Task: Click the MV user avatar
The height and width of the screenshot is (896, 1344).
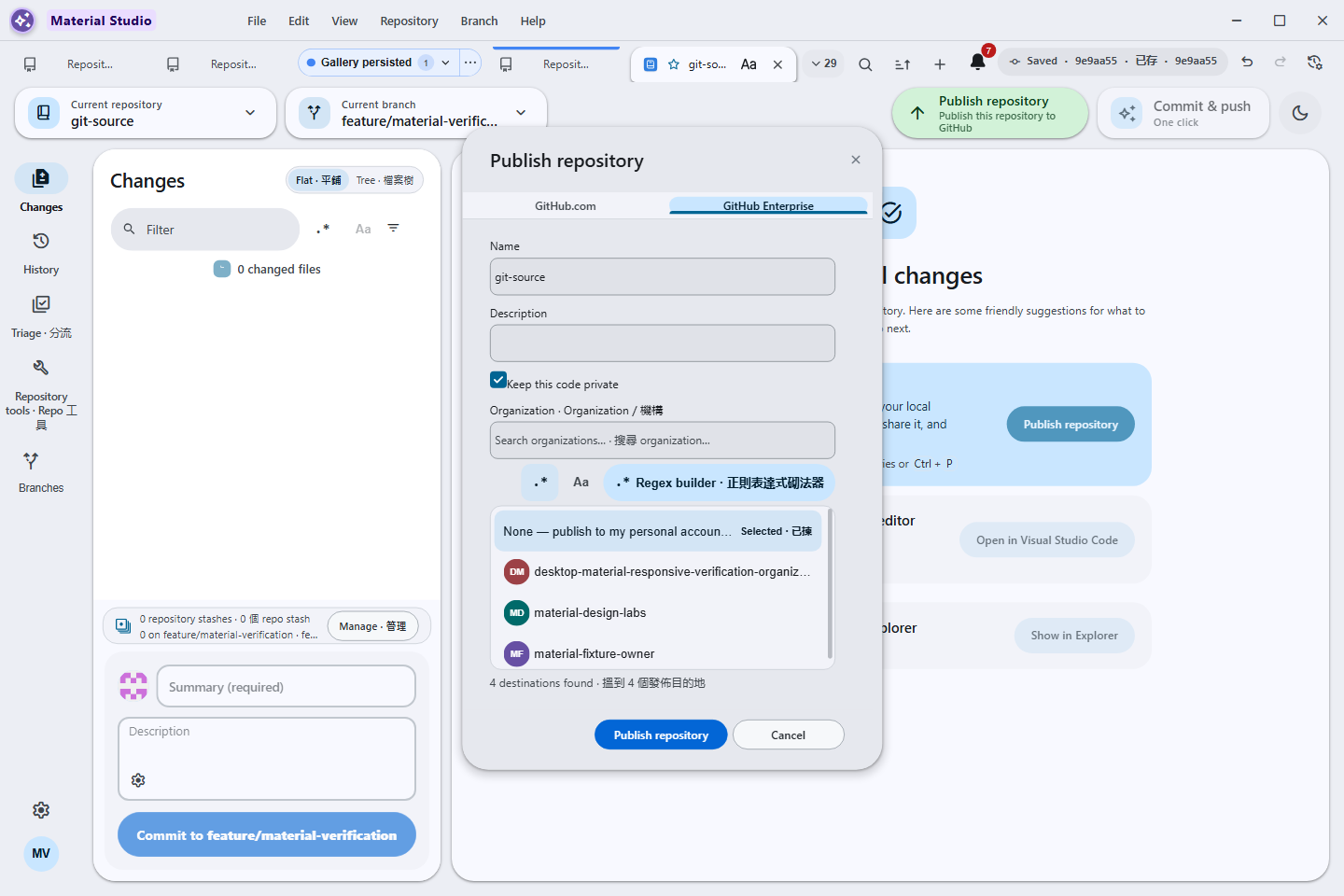Action: click(x=41, y=853)
